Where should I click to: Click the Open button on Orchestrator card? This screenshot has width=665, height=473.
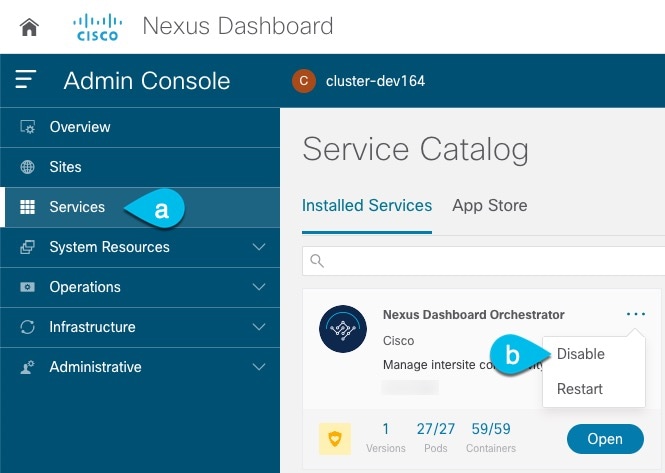tap(605, 439)
